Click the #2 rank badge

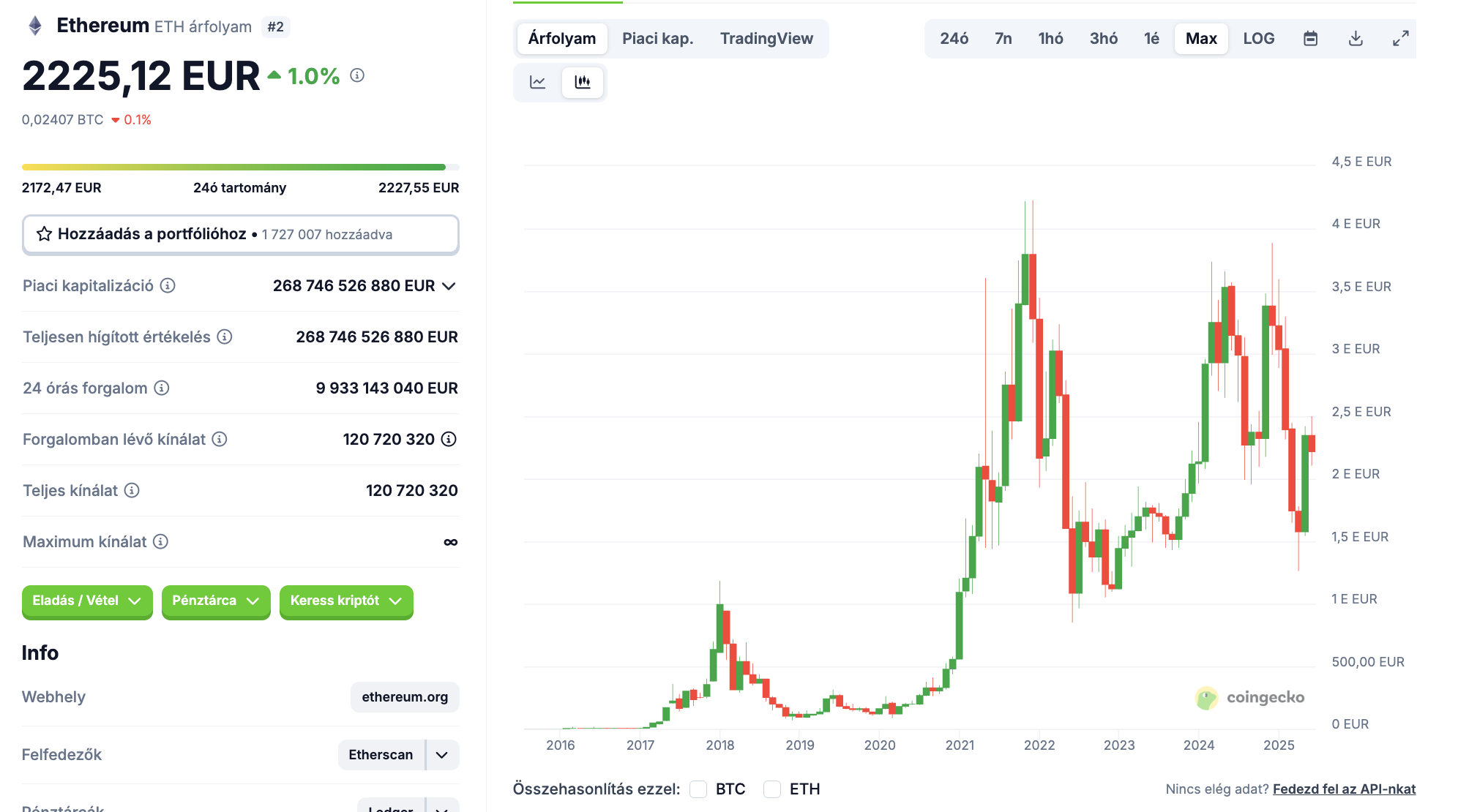point(275,27)
